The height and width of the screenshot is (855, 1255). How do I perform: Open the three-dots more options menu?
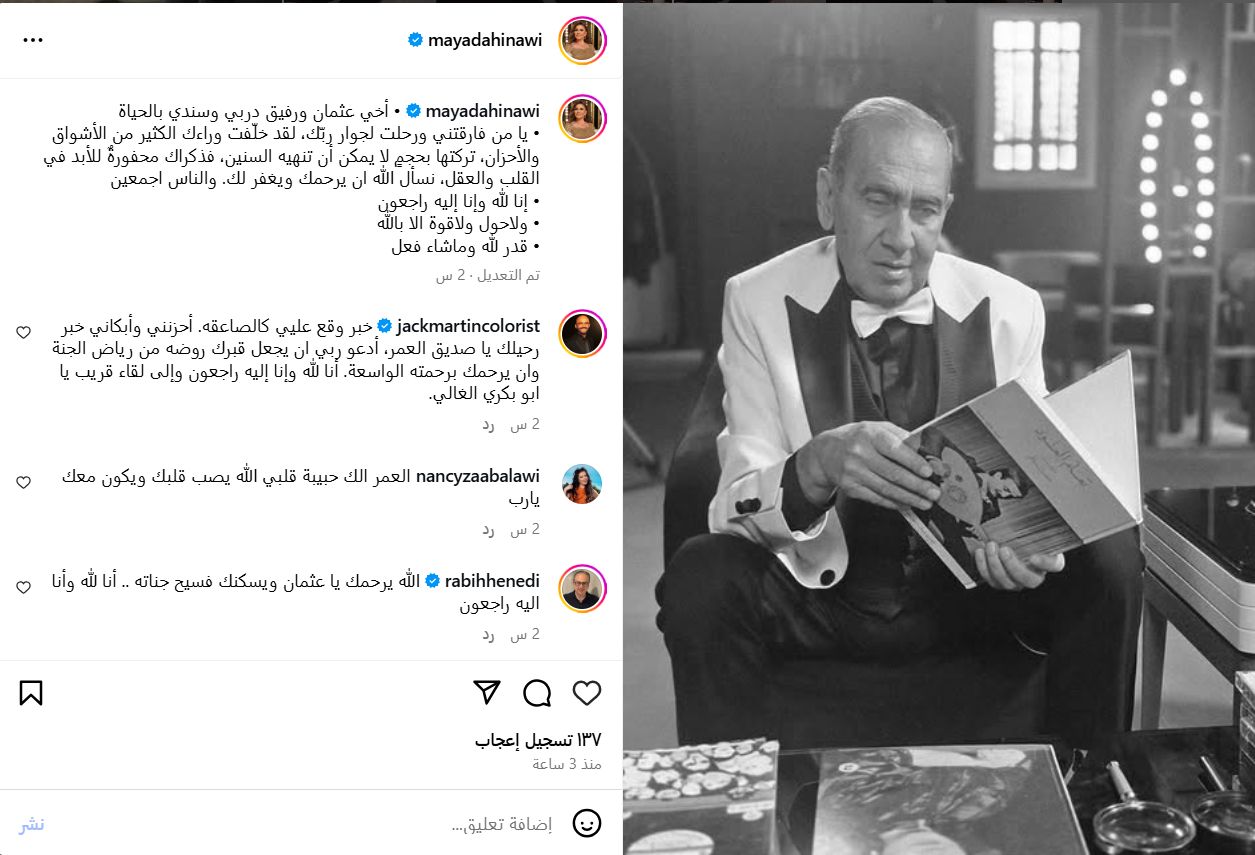click(x=33, y=40)
